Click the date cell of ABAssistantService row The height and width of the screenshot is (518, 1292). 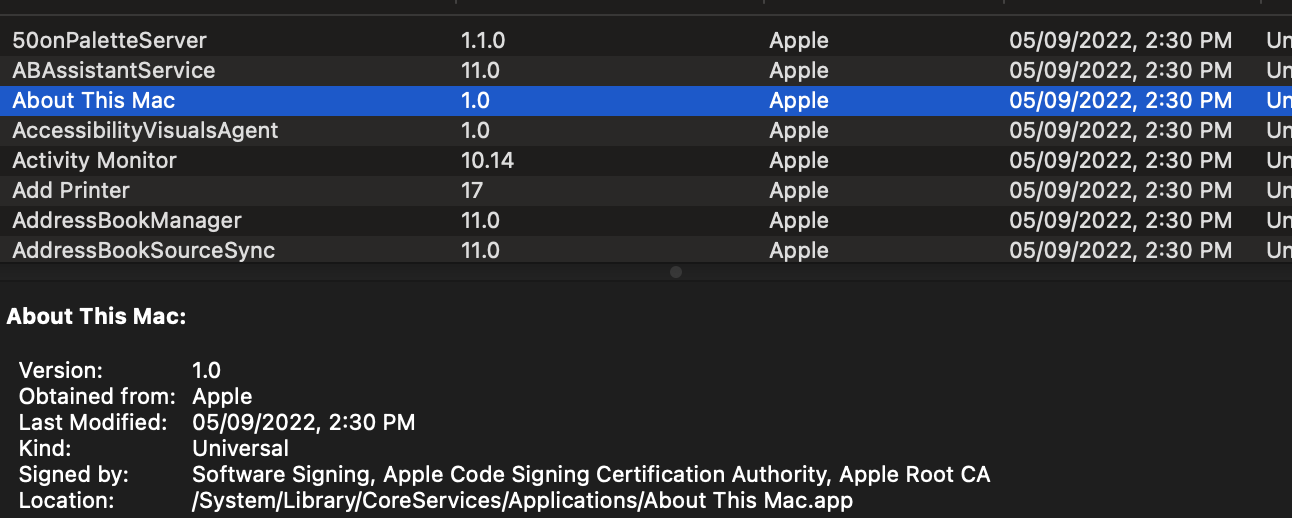[x=1120, y=71]
